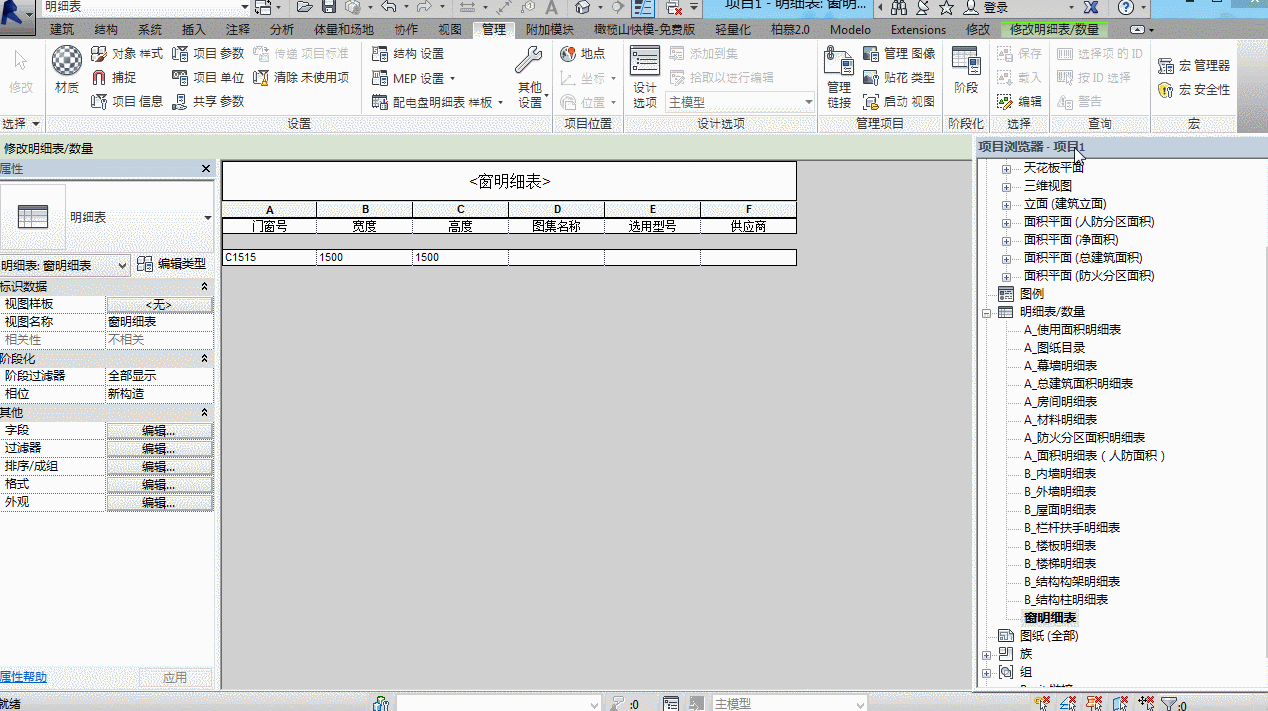1268x711 pixels.
Task: Click the 编辑 button for 字段
Action: [159, 430]
